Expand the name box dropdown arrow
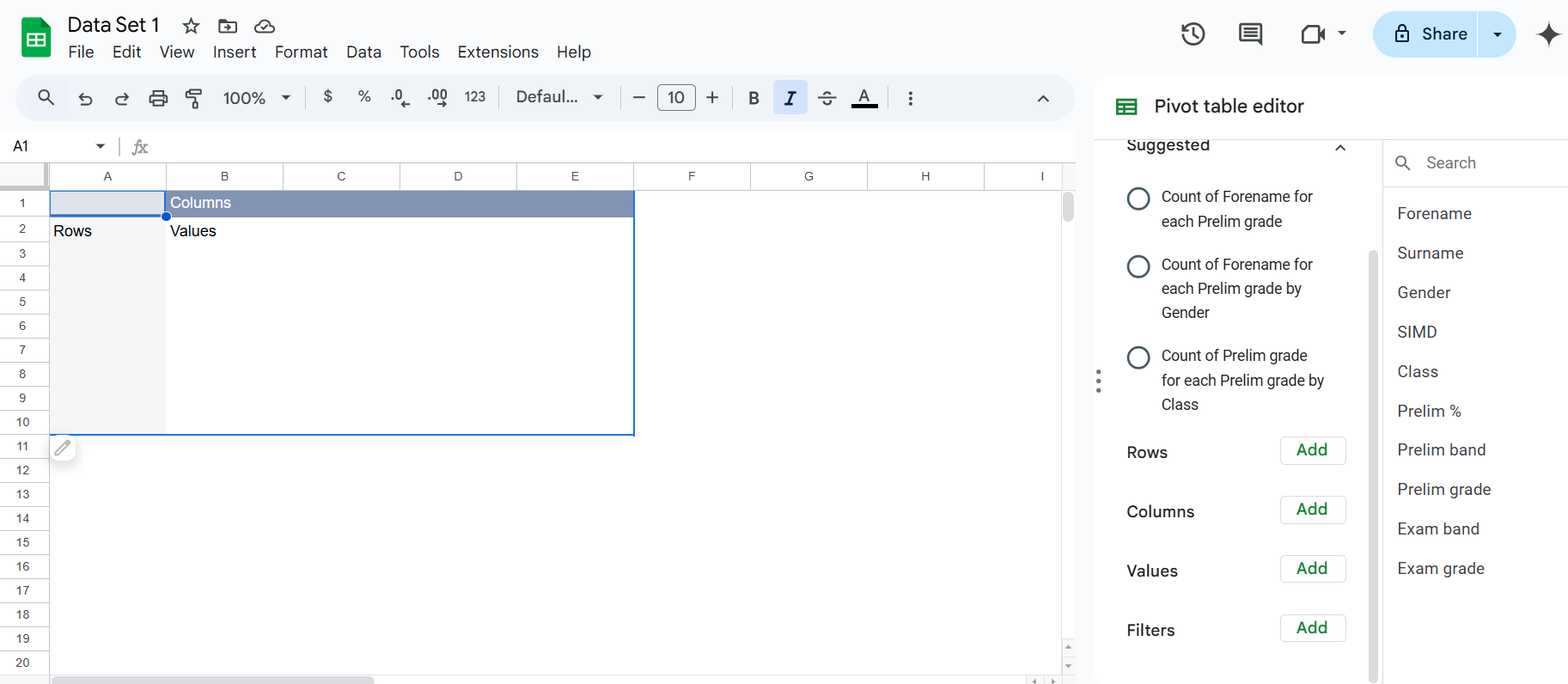 click(101, 146)
